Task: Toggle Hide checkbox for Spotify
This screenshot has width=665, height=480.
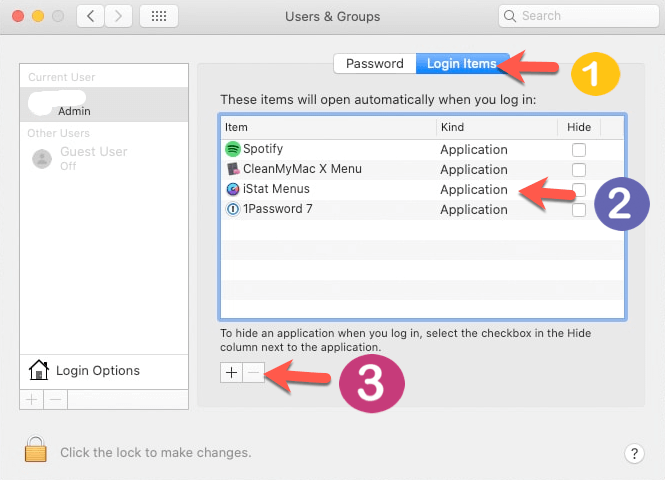Action: pyautogui.click(x=579, y=150)
